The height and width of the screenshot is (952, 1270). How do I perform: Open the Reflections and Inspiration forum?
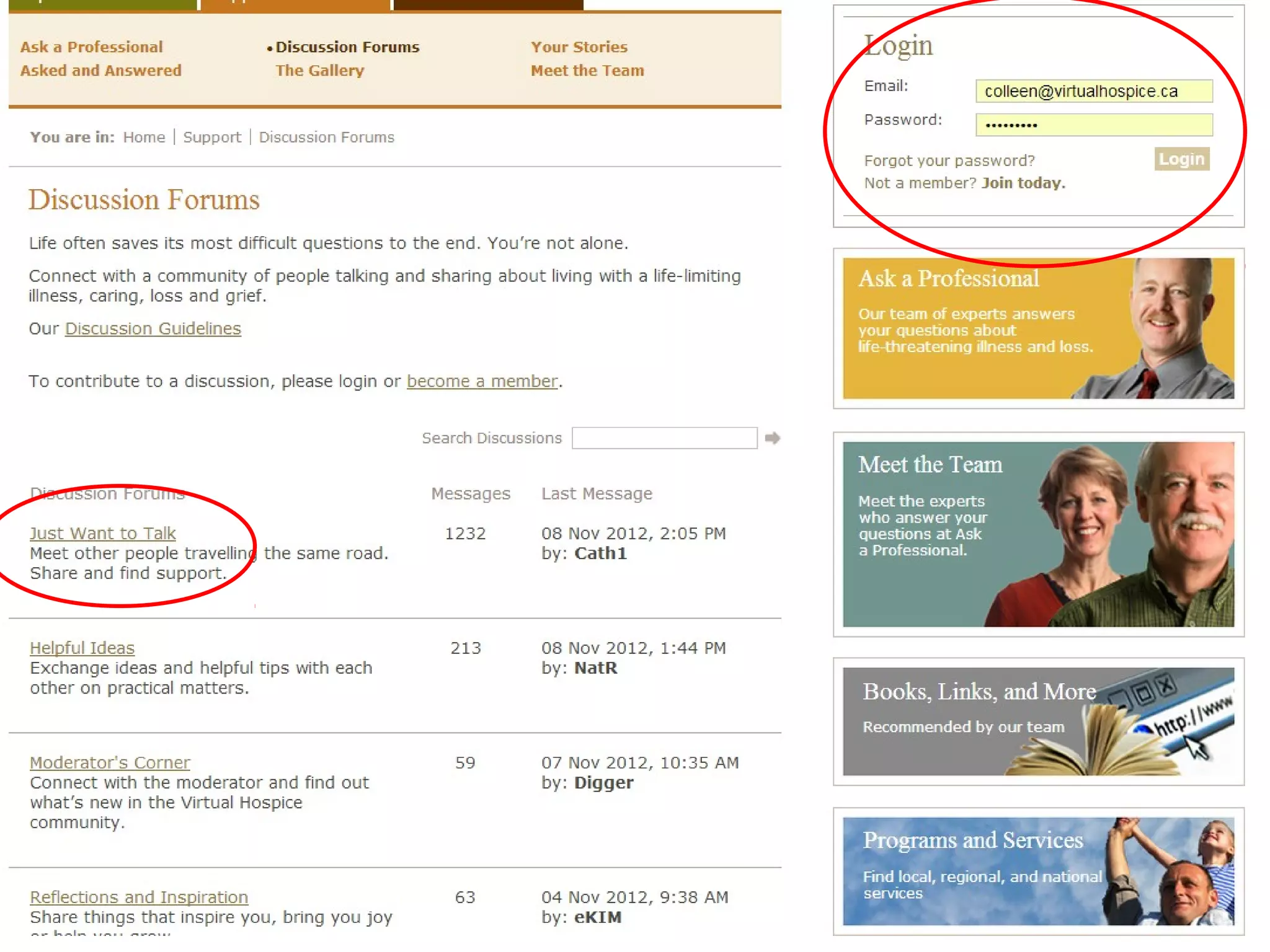click(x=139, y=897)
